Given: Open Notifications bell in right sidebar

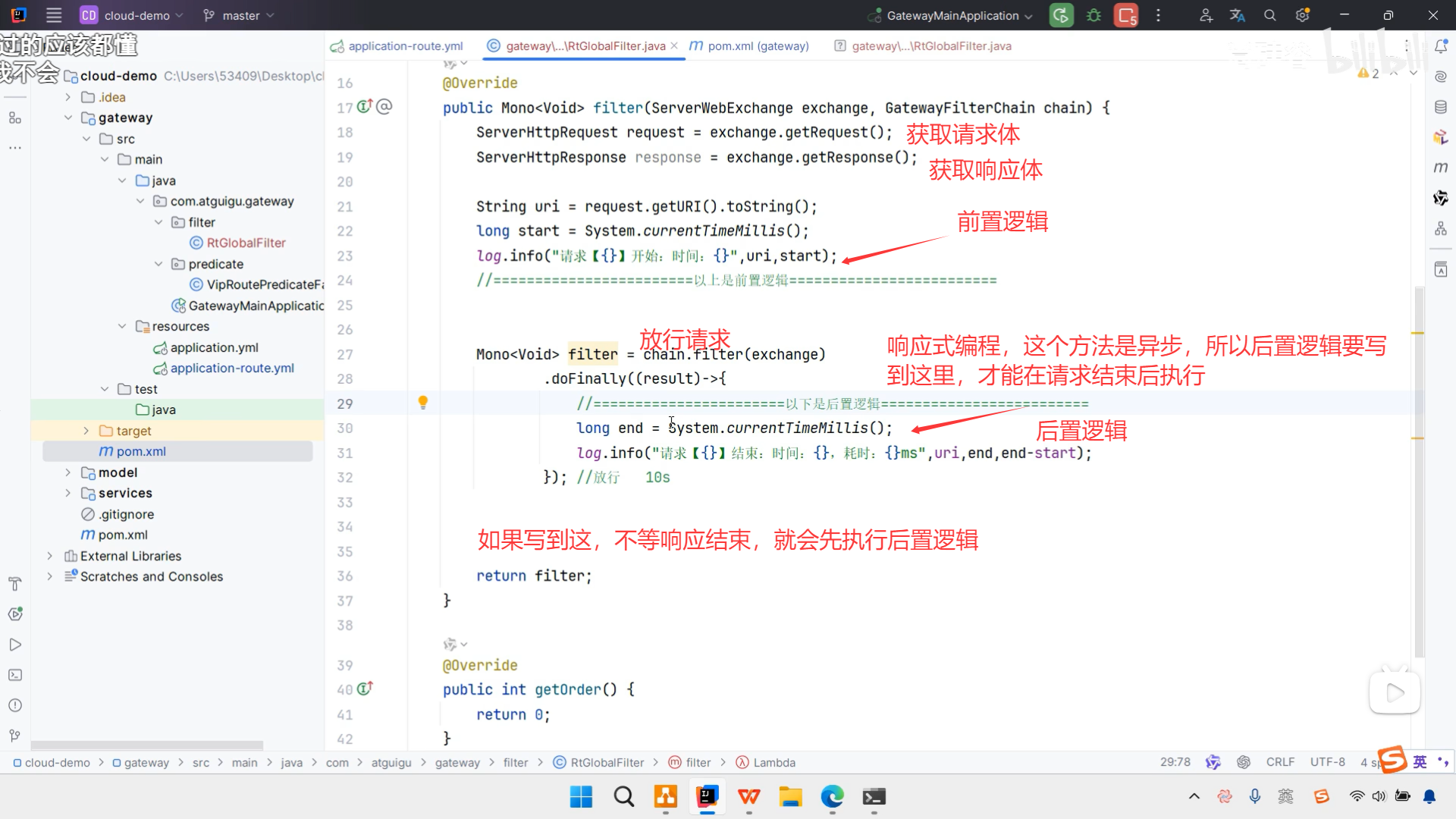Looking at the screenshot, I should pos(1441,46).
